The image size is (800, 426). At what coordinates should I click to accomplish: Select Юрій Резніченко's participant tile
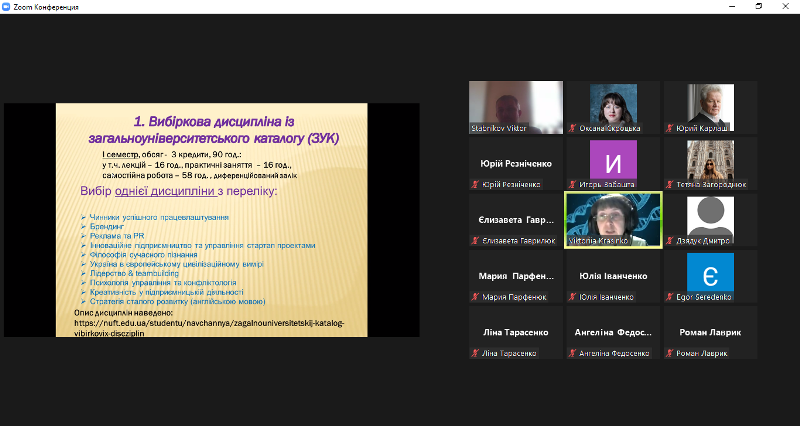pyautogui.click(x=516, y=163)
